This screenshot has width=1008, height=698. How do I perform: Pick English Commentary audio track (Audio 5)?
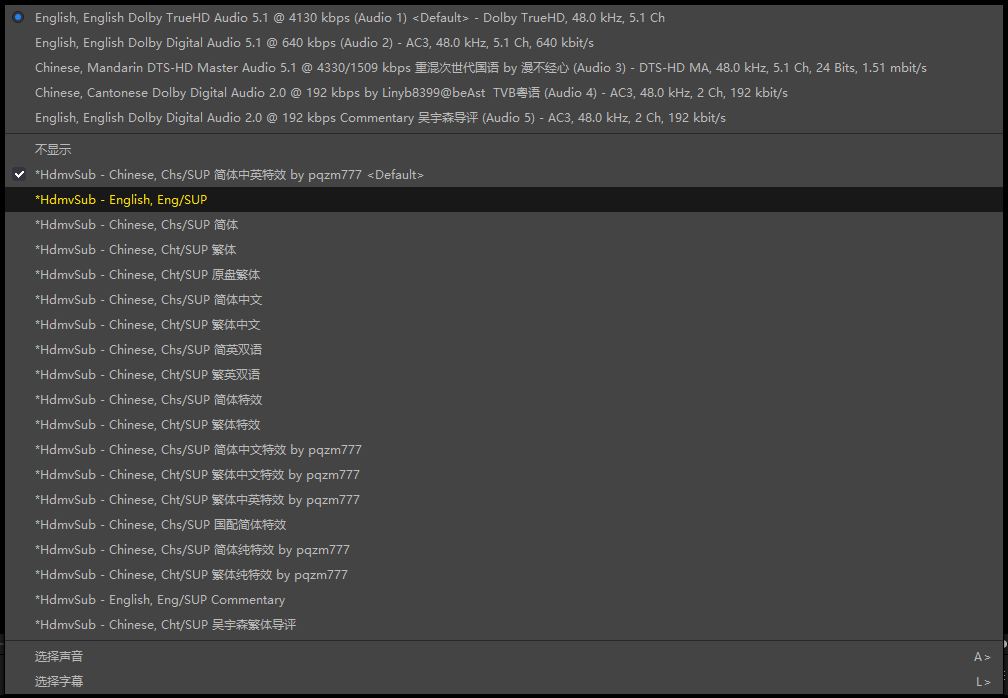[x=380, y=118]
